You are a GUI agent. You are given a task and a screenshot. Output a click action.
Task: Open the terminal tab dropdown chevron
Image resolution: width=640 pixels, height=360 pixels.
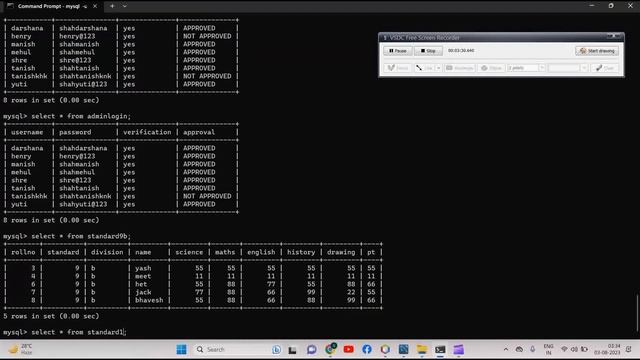124,6
